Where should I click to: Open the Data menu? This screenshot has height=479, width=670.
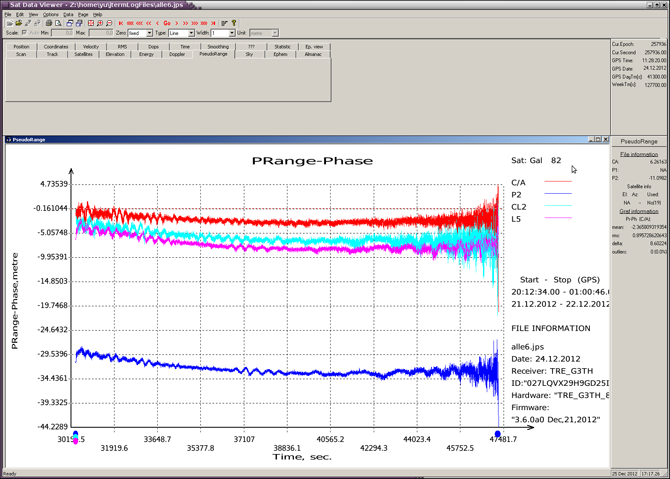point(68,15)
